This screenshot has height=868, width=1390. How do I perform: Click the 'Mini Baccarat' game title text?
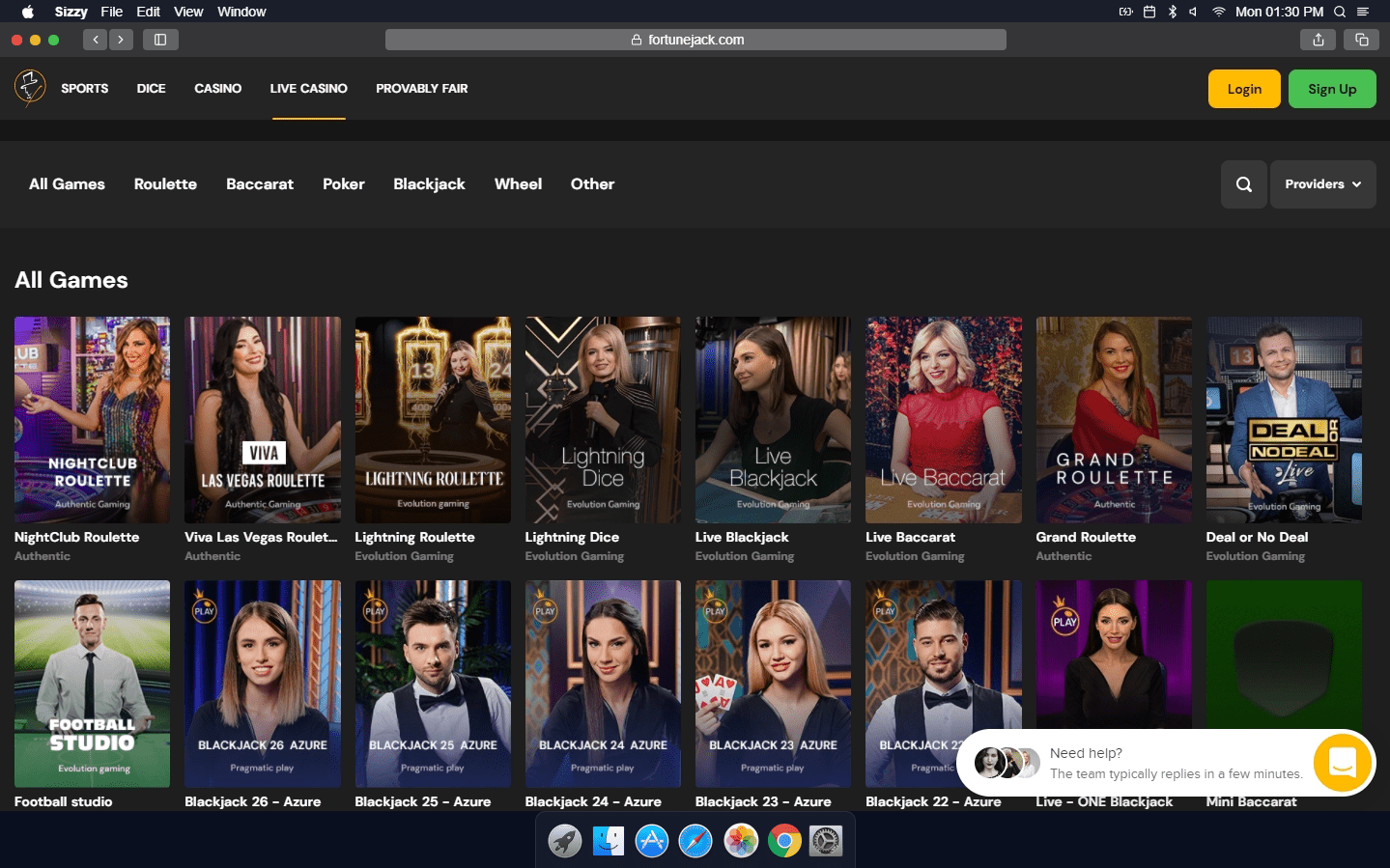coord(1251,801)
